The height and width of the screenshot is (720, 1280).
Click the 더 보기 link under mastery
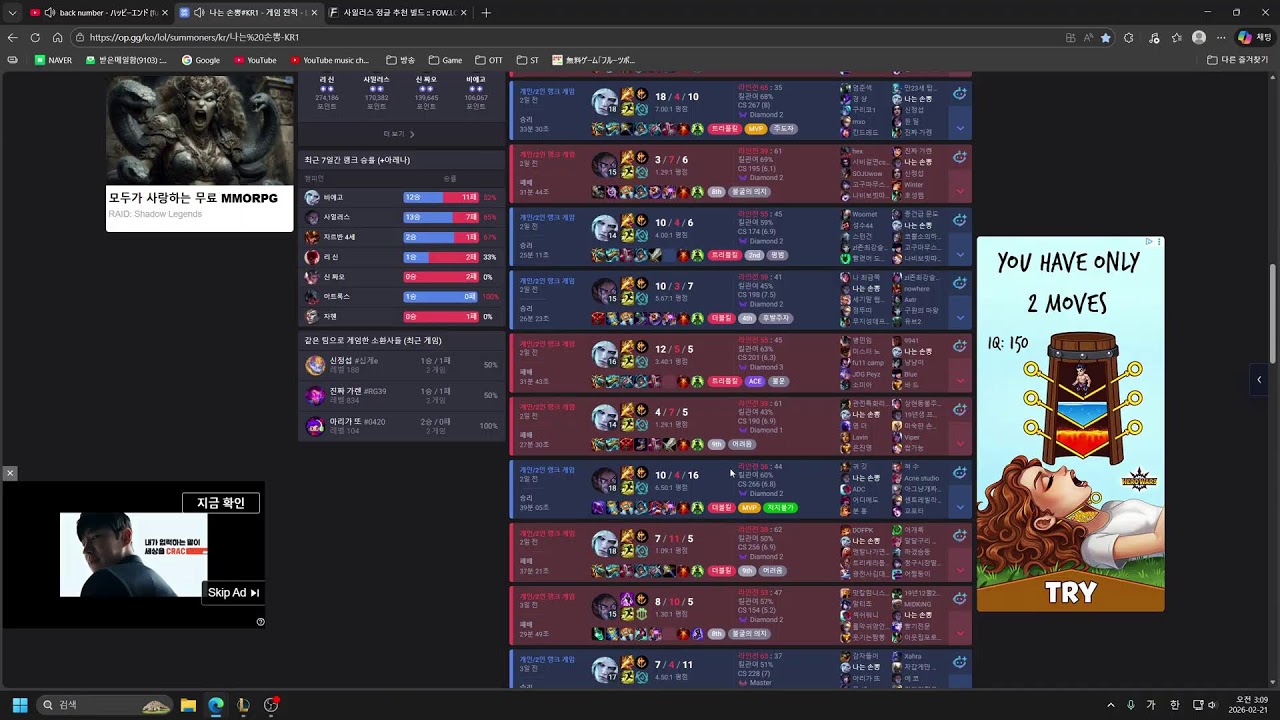pyautogui.click(x=399, y=134)
